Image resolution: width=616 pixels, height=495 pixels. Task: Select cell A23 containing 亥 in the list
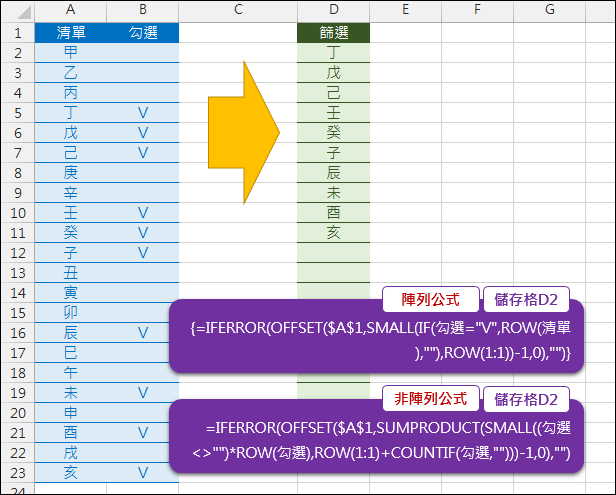click(x=70, y=473)
